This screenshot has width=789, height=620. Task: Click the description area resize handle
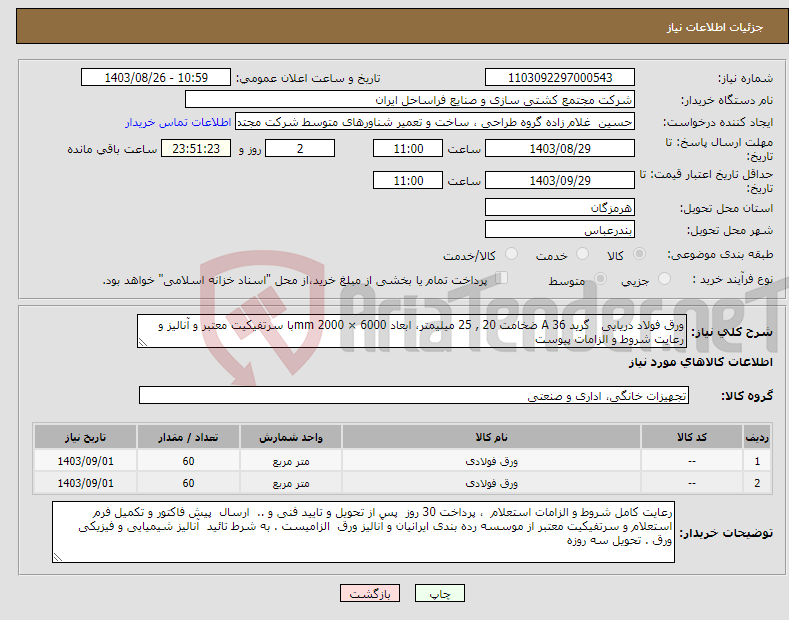point(143,343)
